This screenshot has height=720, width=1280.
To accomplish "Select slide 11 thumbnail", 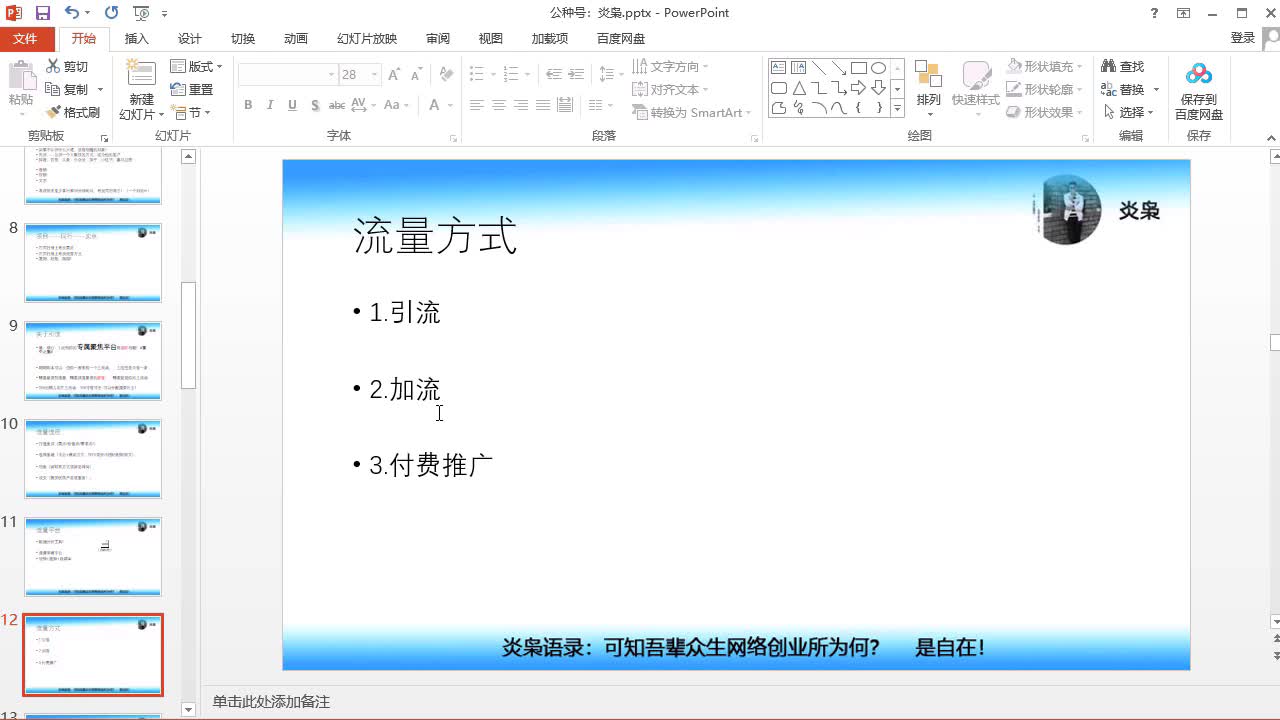I will [93, 557].
